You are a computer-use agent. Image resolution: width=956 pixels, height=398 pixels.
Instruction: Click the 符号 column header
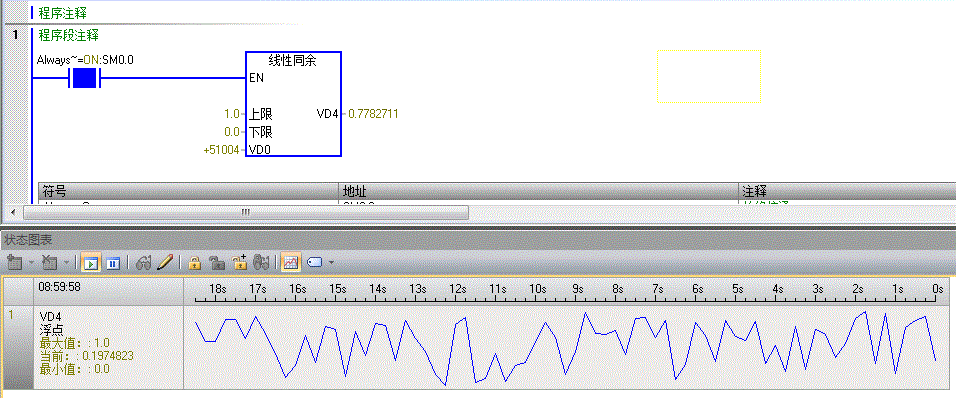coord(188,190)
